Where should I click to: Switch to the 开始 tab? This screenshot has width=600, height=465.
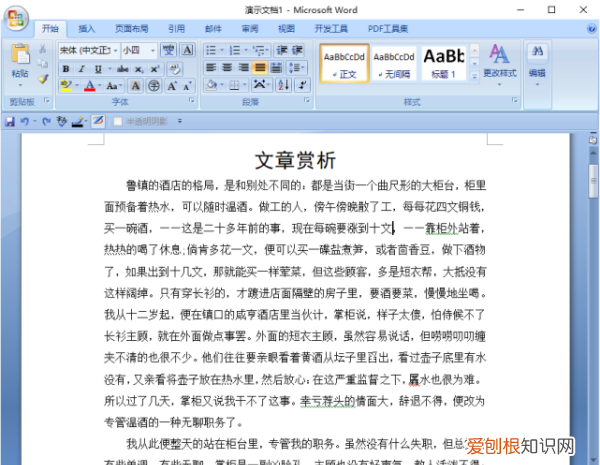50,29
